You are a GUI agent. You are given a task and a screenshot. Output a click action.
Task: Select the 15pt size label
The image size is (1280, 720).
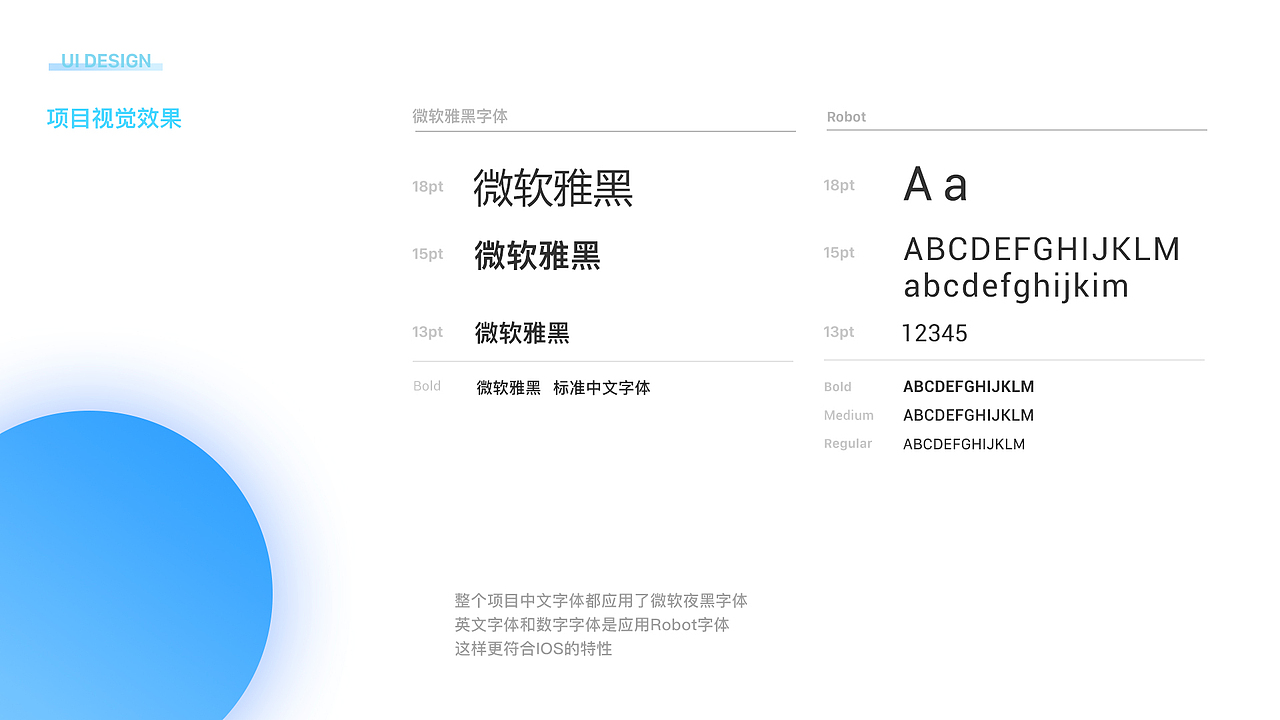click(x=427, y=253)
